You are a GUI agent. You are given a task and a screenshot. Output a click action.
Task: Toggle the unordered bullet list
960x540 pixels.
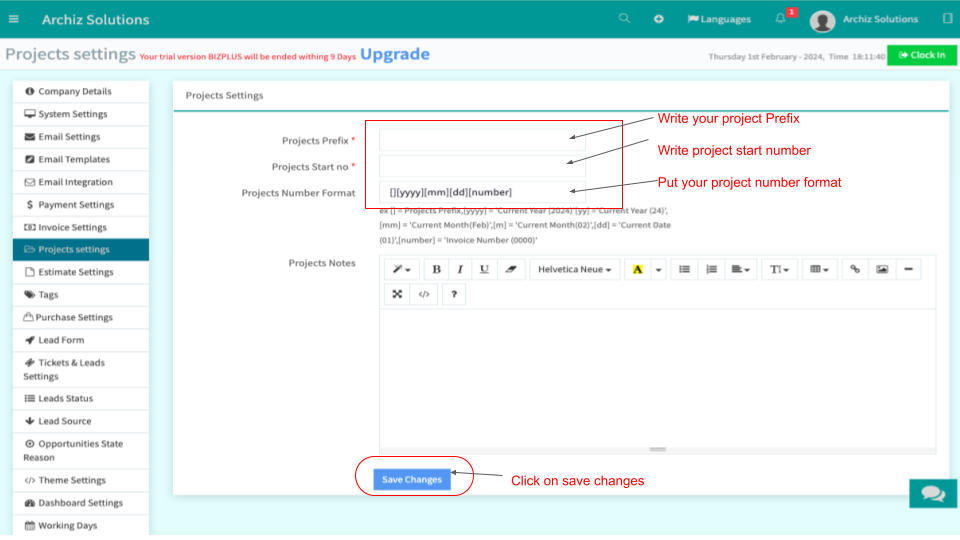point(685,269)
